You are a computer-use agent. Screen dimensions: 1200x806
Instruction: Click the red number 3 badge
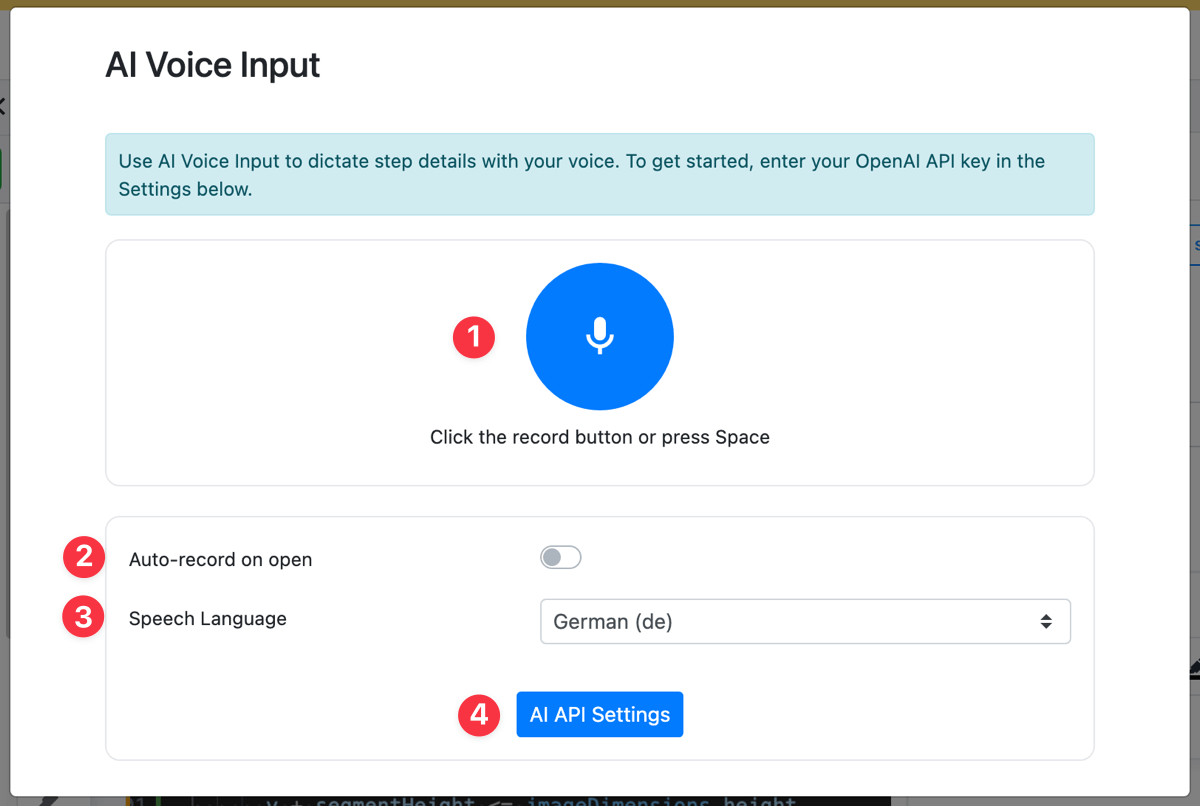click(x=84, y=617)
